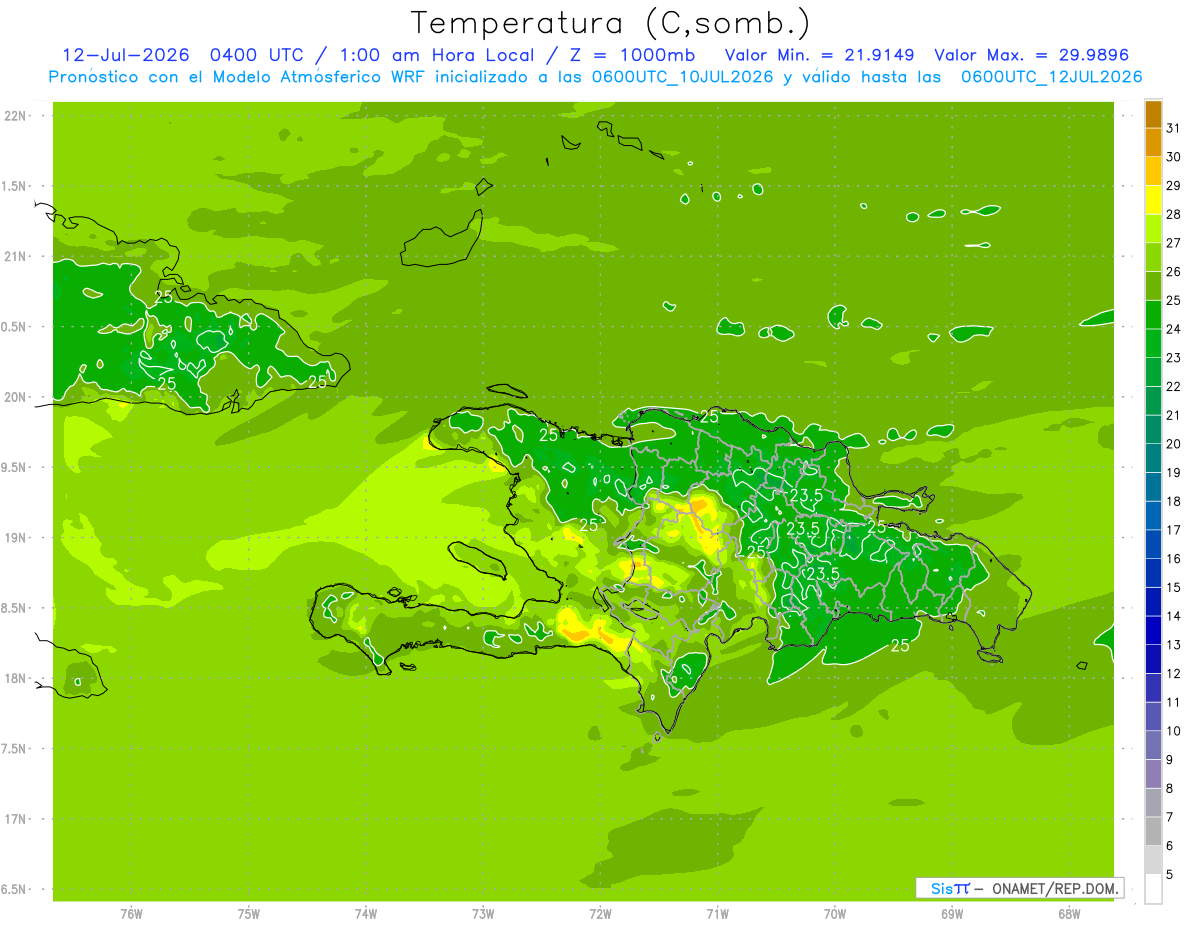The height and width of the screenshot is (927, 1200).
Task: Click the "20N" latitude axis label
Action: [16, 397]
